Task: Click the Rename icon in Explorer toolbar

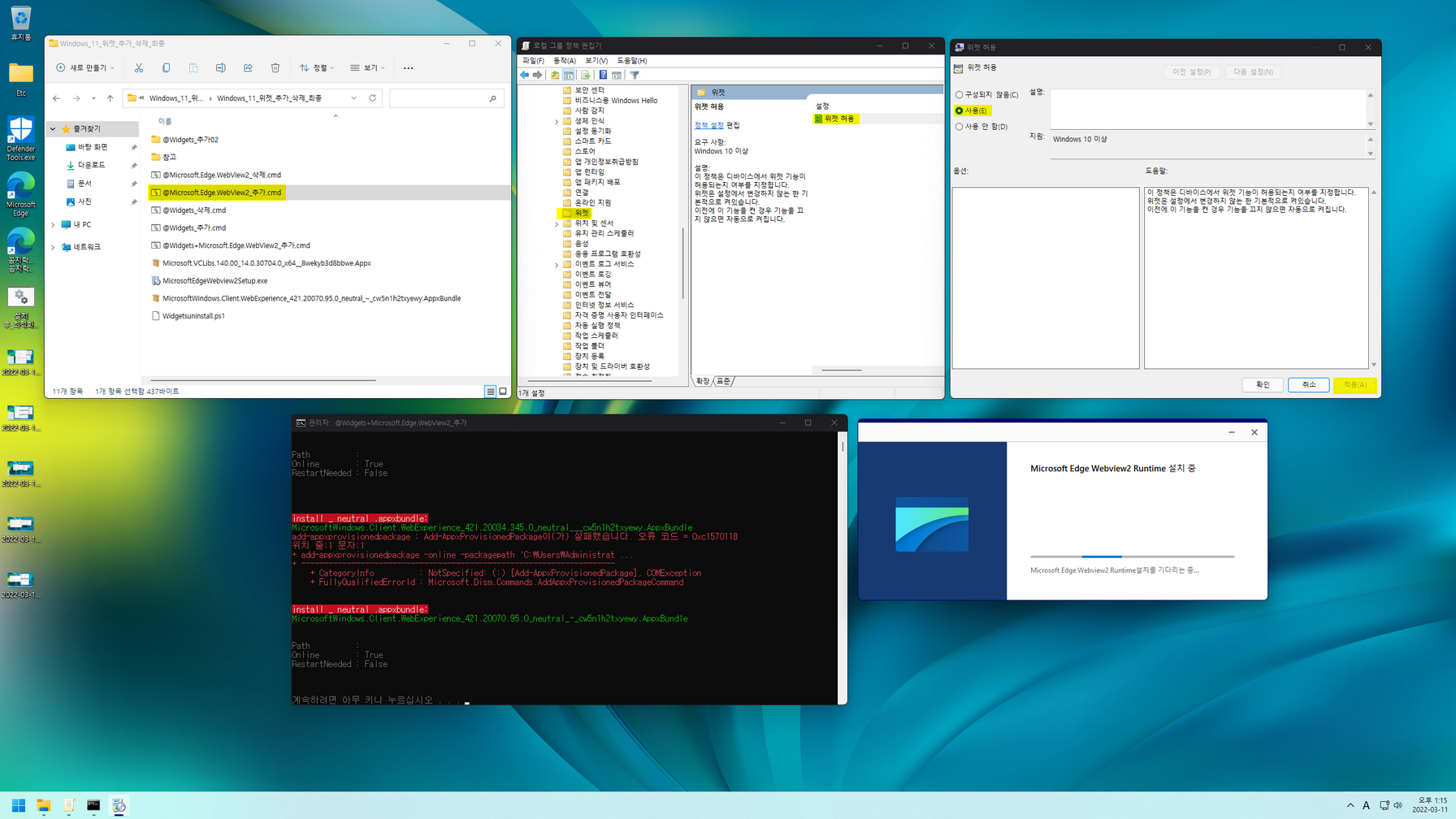Action: [x=220, y=68]
